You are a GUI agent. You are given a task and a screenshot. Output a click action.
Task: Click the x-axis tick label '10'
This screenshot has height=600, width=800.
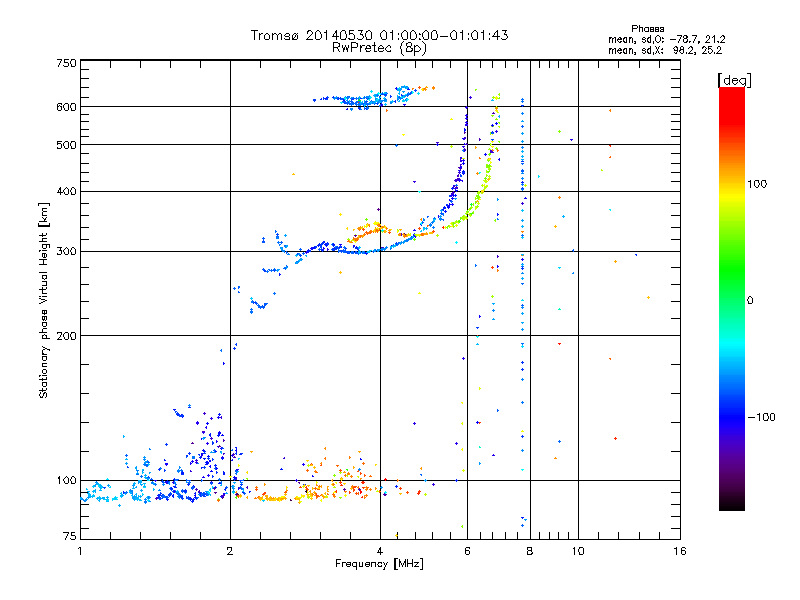pyautogui.click(x=578, y=551)
